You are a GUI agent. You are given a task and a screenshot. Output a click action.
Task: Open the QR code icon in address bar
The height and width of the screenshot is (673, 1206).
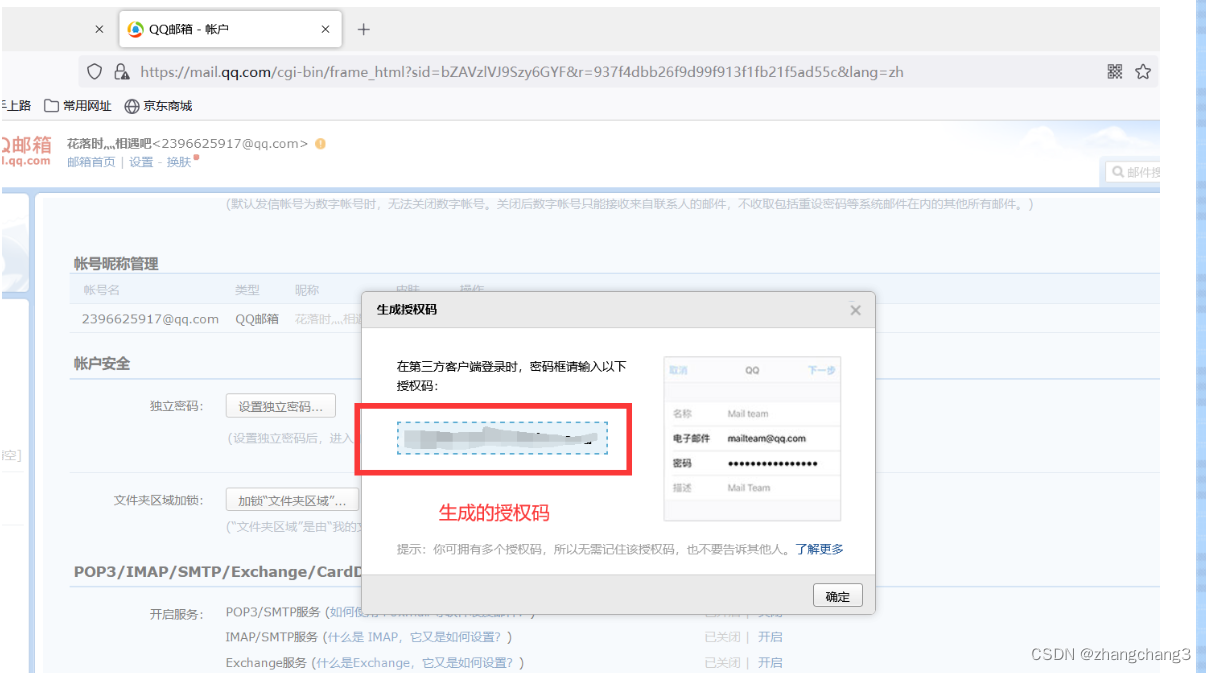pos(1115,72)
